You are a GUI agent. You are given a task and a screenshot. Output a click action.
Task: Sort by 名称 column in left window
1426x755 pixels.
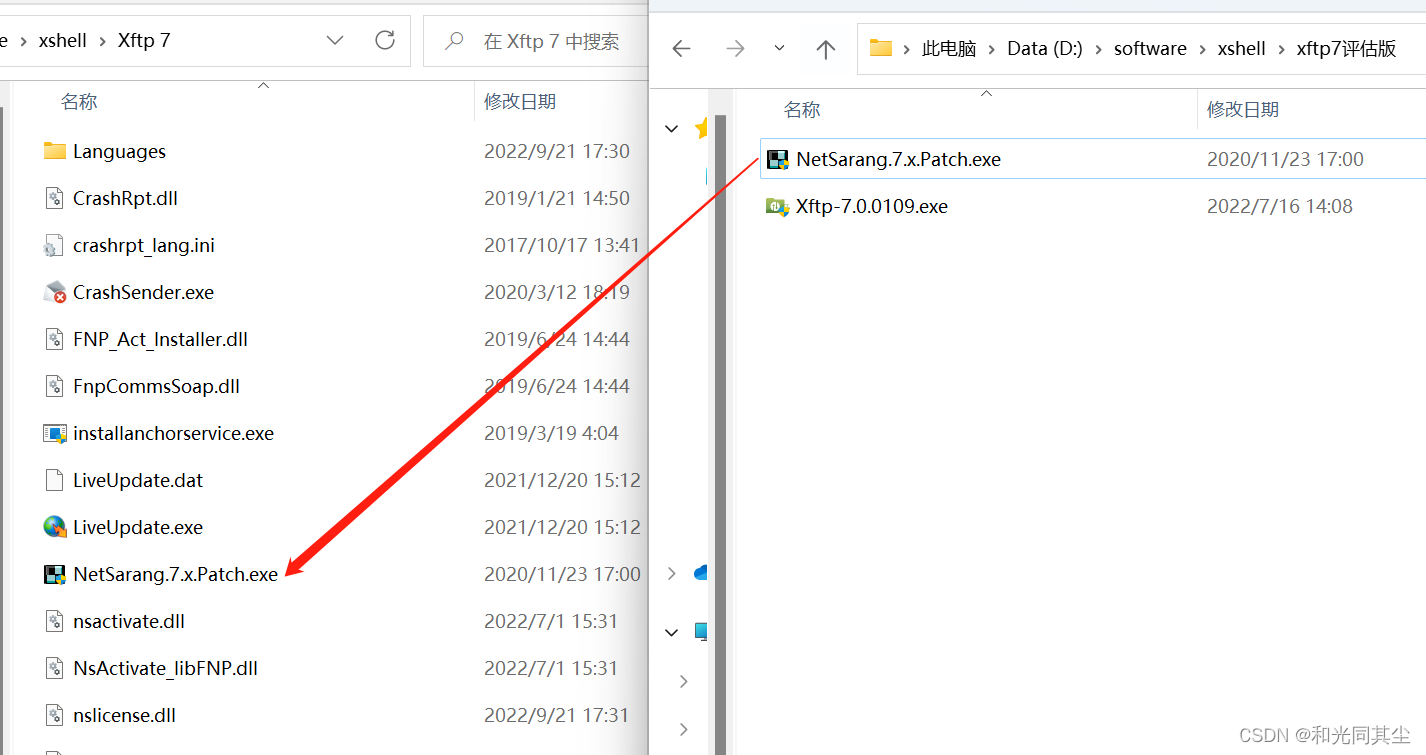[79, 101]
